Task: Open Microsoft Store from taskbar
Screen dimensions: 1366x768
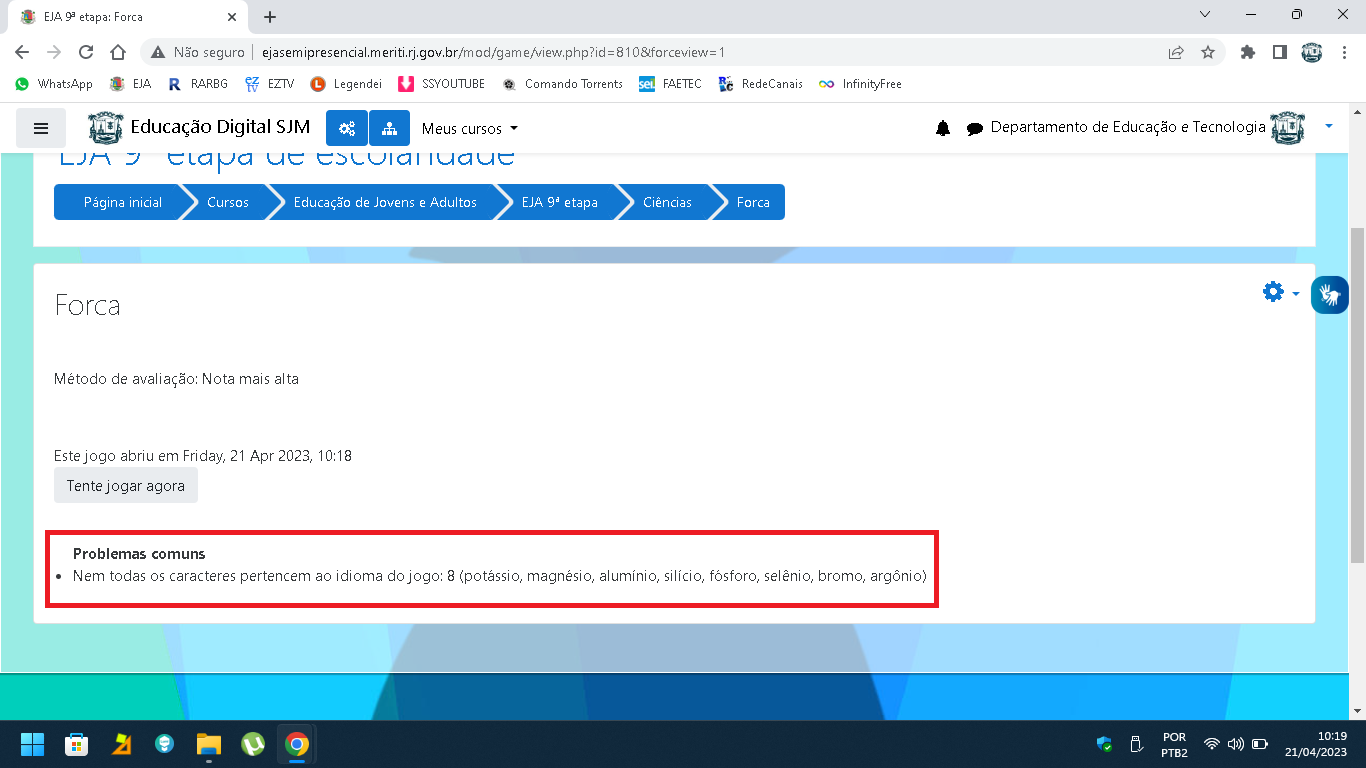Action: pos(76,744)
